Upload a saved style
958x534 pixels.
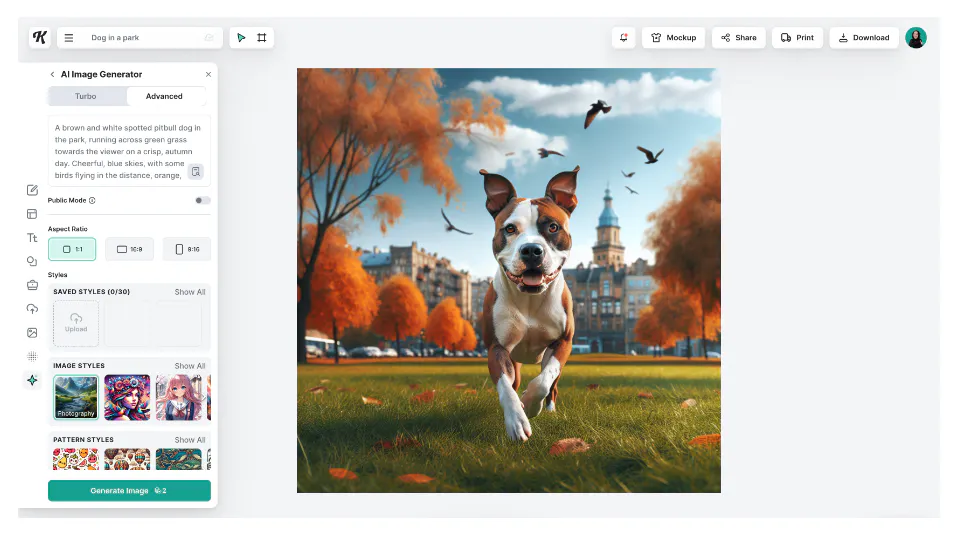76,323
